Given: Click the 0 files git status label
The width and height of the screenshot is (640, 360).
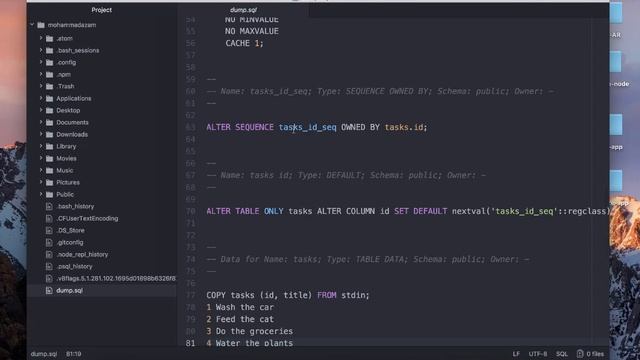Looking at the screenshot, I should [x=595, y=354].
